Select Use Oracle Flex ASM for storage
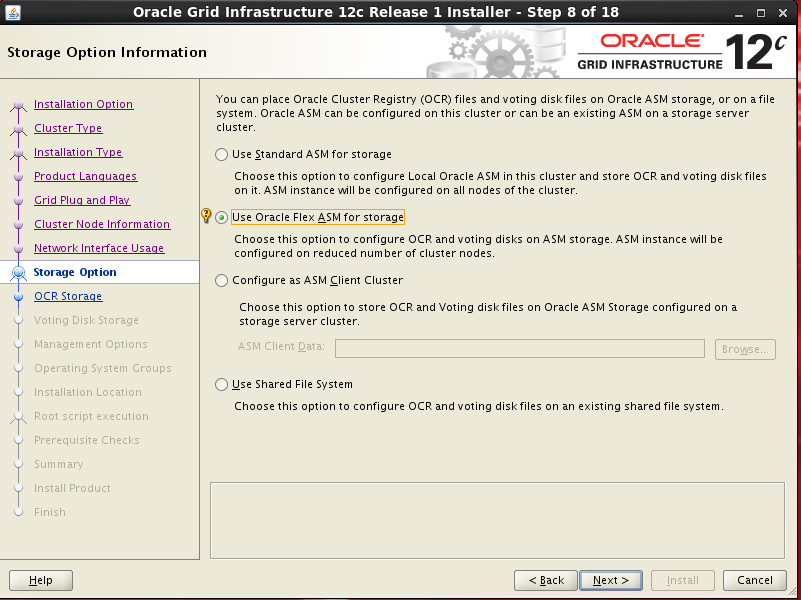Viewport: 801px width, 600px height. (x=221, y=218)
